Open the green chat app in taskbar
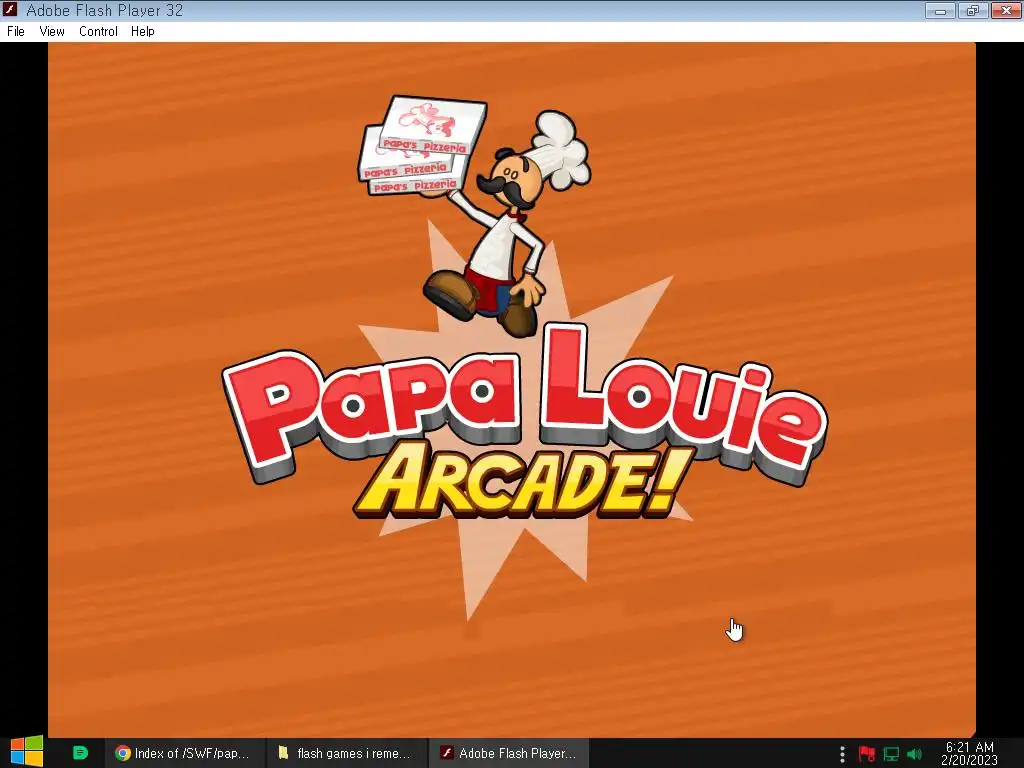The width and height of the screenshot is (1024, 768). [x=80, y=752]
